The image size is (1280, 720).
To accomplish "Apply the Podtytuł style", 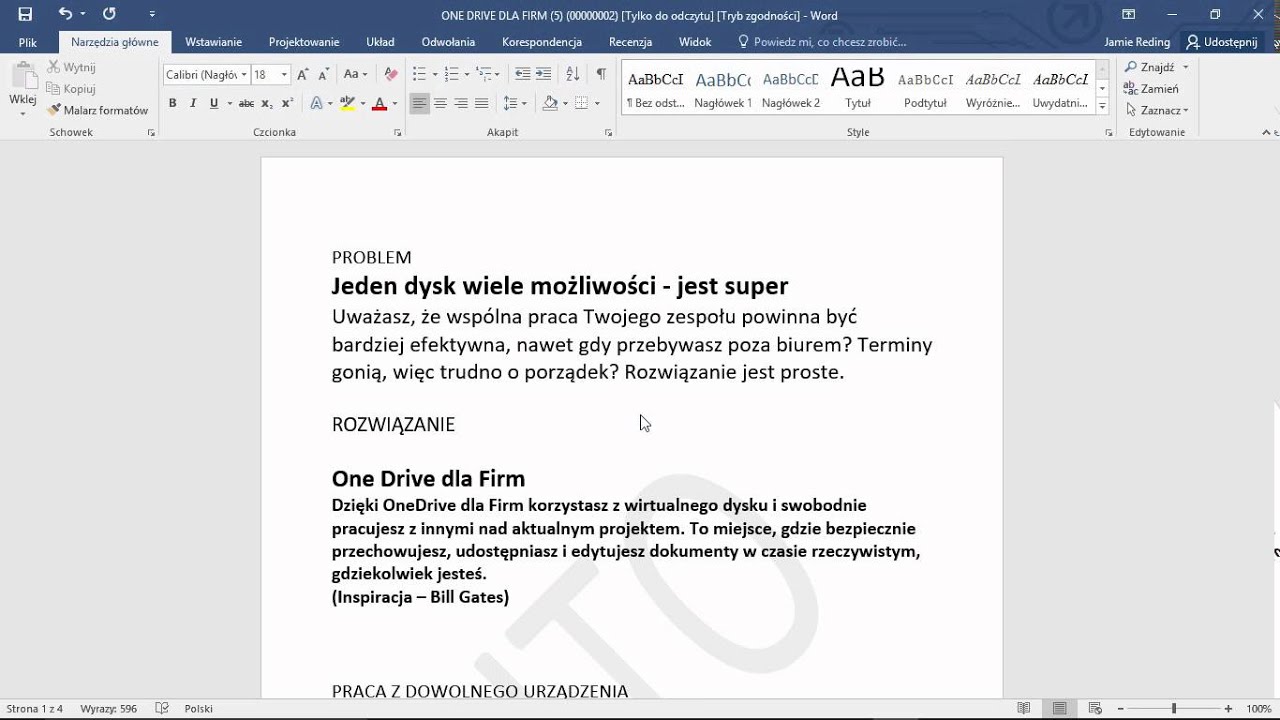I will tap(925, 88).
